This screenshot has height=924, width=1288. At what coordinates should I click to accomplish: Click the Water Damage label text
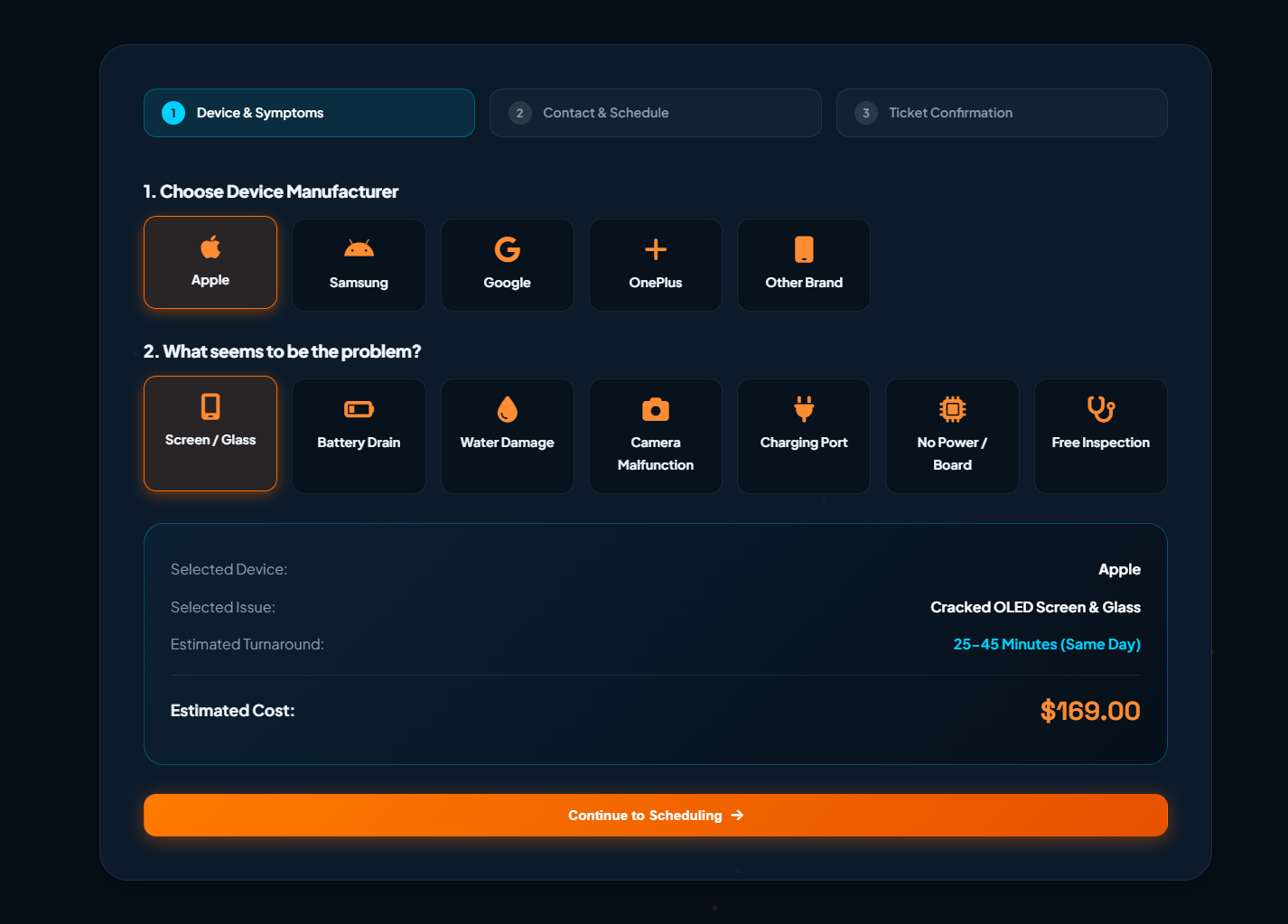click(x=507, y=443)
